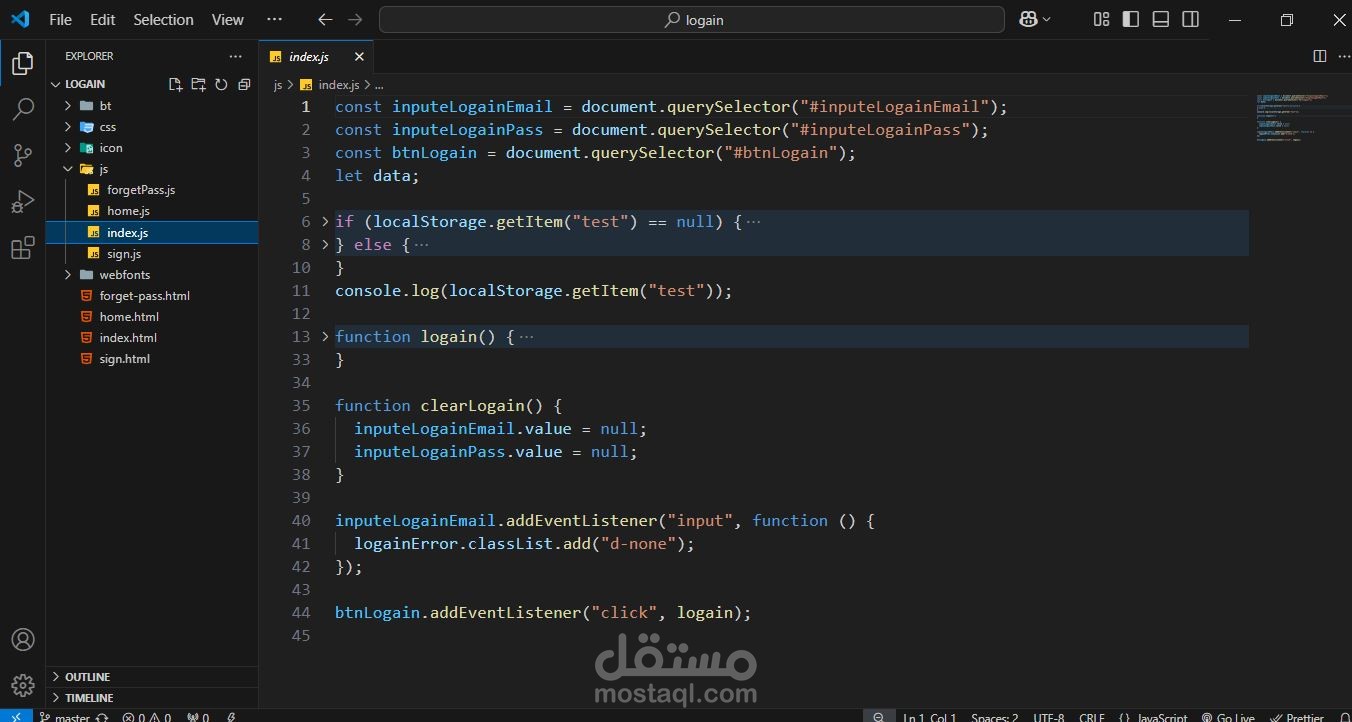Click the New Folder icon in Explorer
Viewport: 1352px width, 722px height.
point(198,84)
